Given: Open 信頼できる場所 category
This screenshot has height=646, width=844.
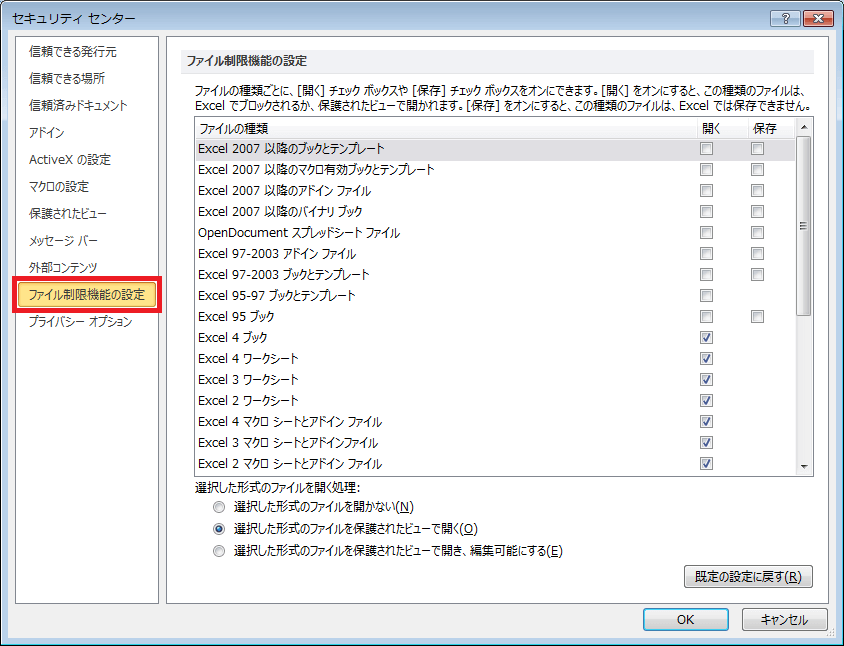Looking at the screenshot, I should pos(67,79).
